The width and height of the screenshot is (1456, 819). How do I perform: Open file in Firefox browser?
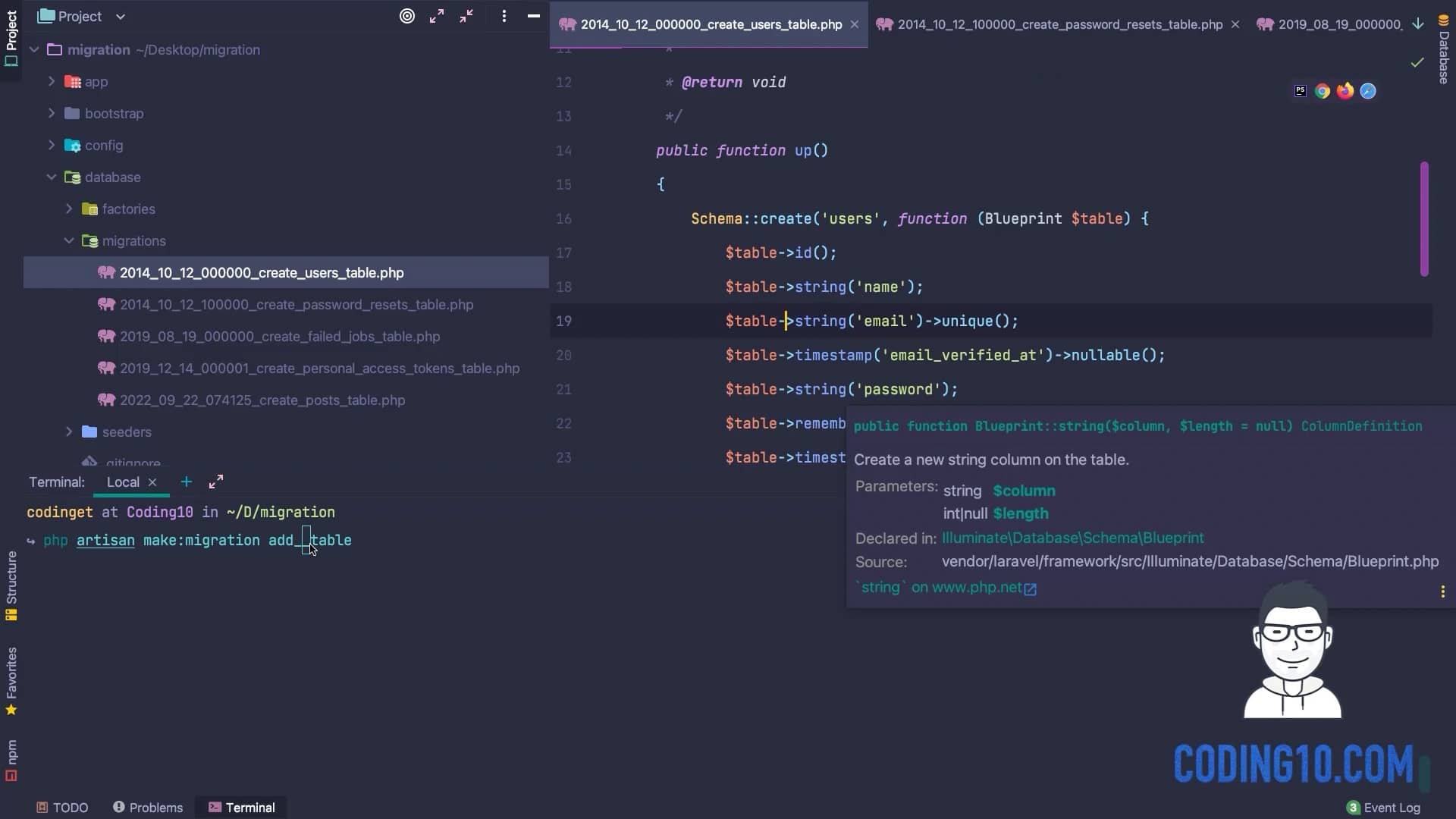click(1345, 91)
